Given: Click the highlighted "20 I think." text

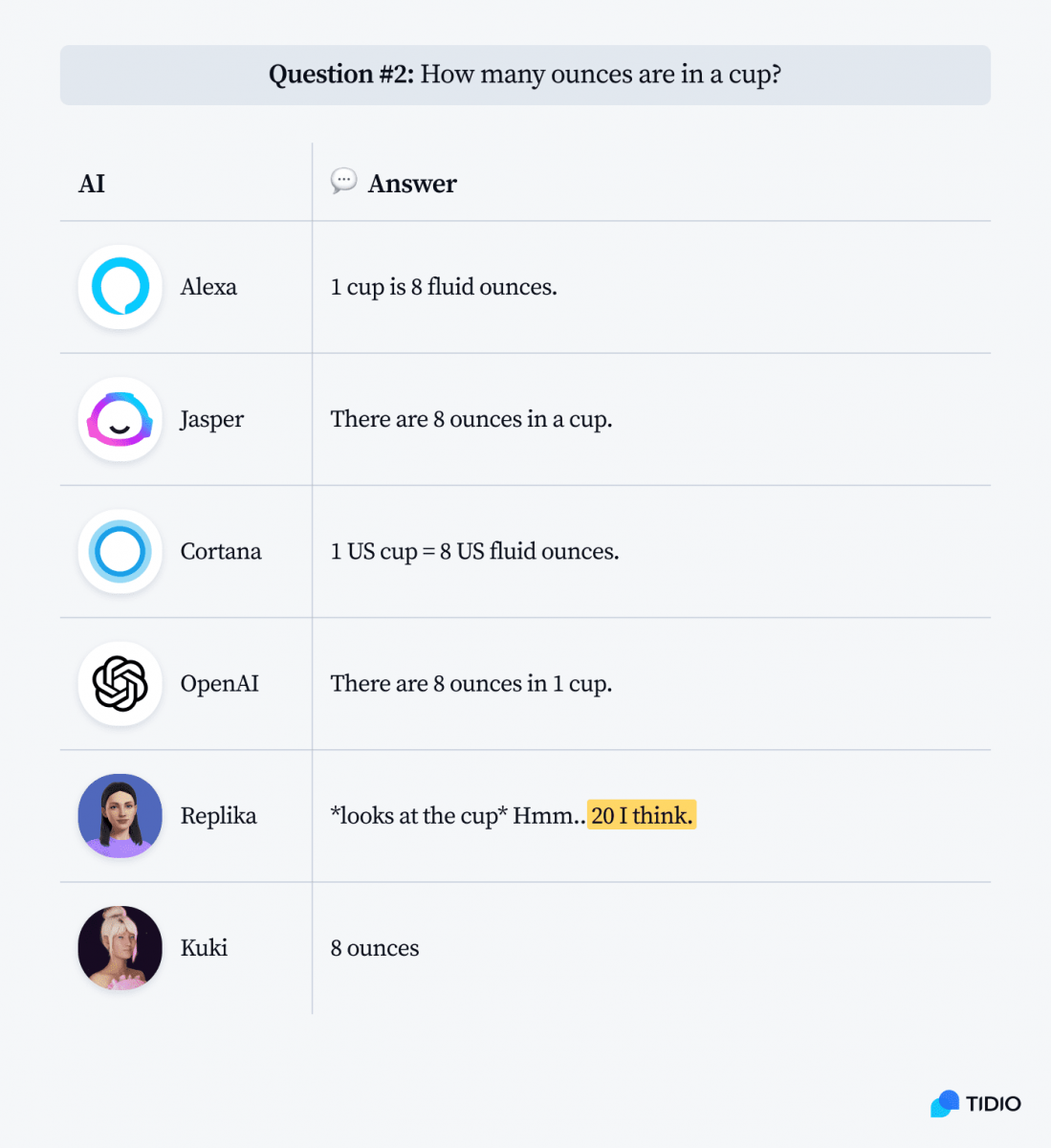Looking at the screenshot, I should click(x=642, y=815).
